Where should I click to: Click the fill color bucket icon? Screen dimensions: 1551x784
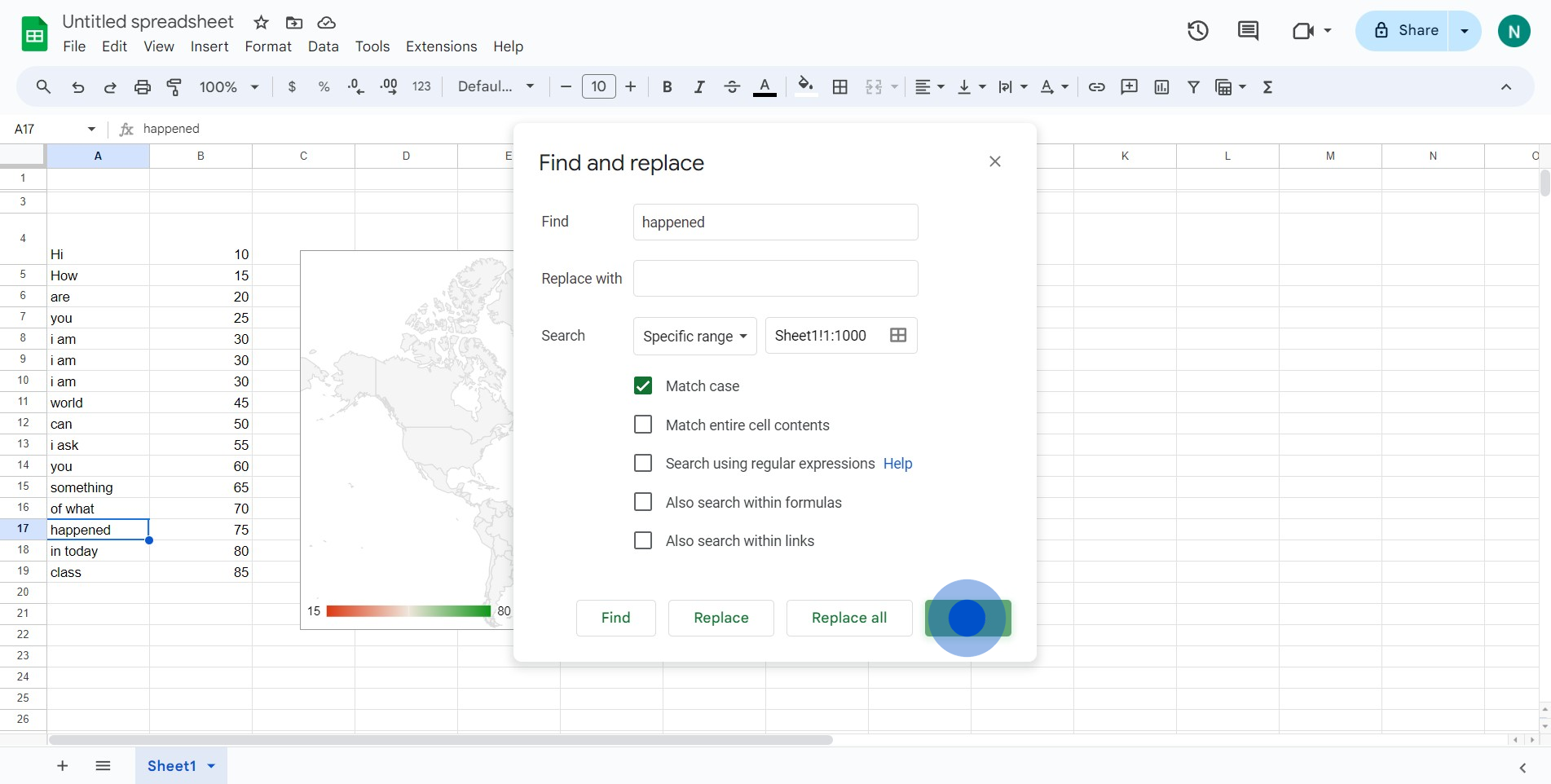coord(805,86)
